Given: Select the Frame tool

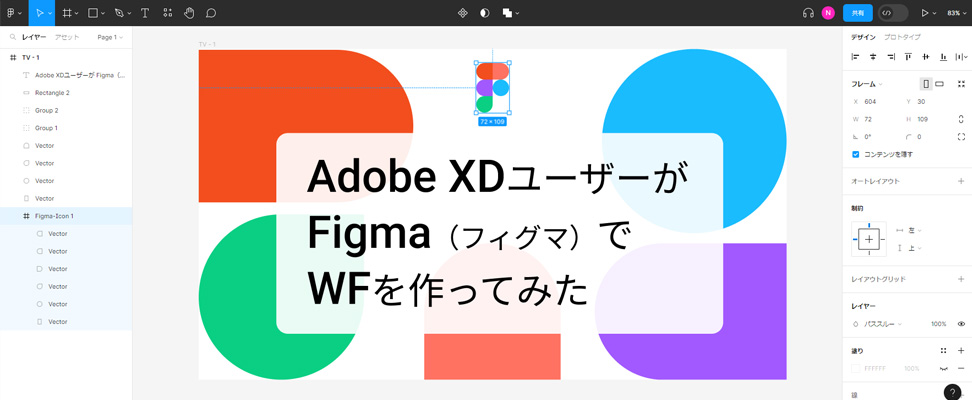Looking at the screenshot, I should 67,12.
